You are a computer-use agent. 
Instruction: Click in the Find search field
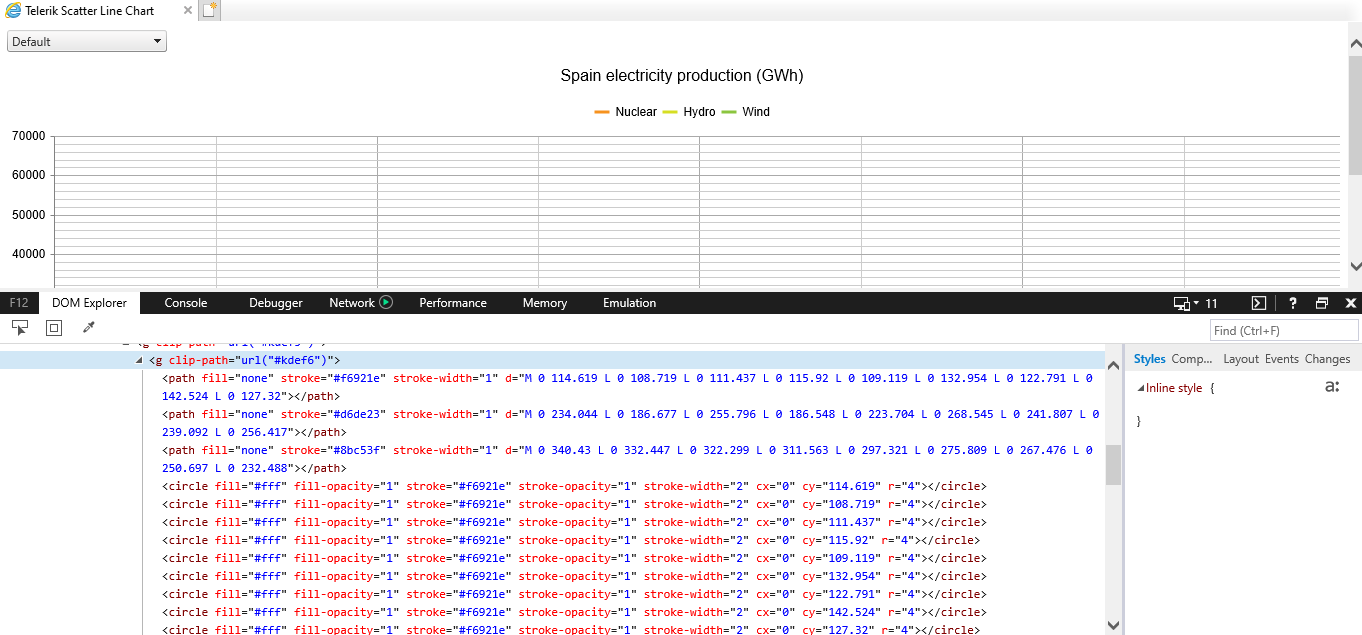[1283, 330]
